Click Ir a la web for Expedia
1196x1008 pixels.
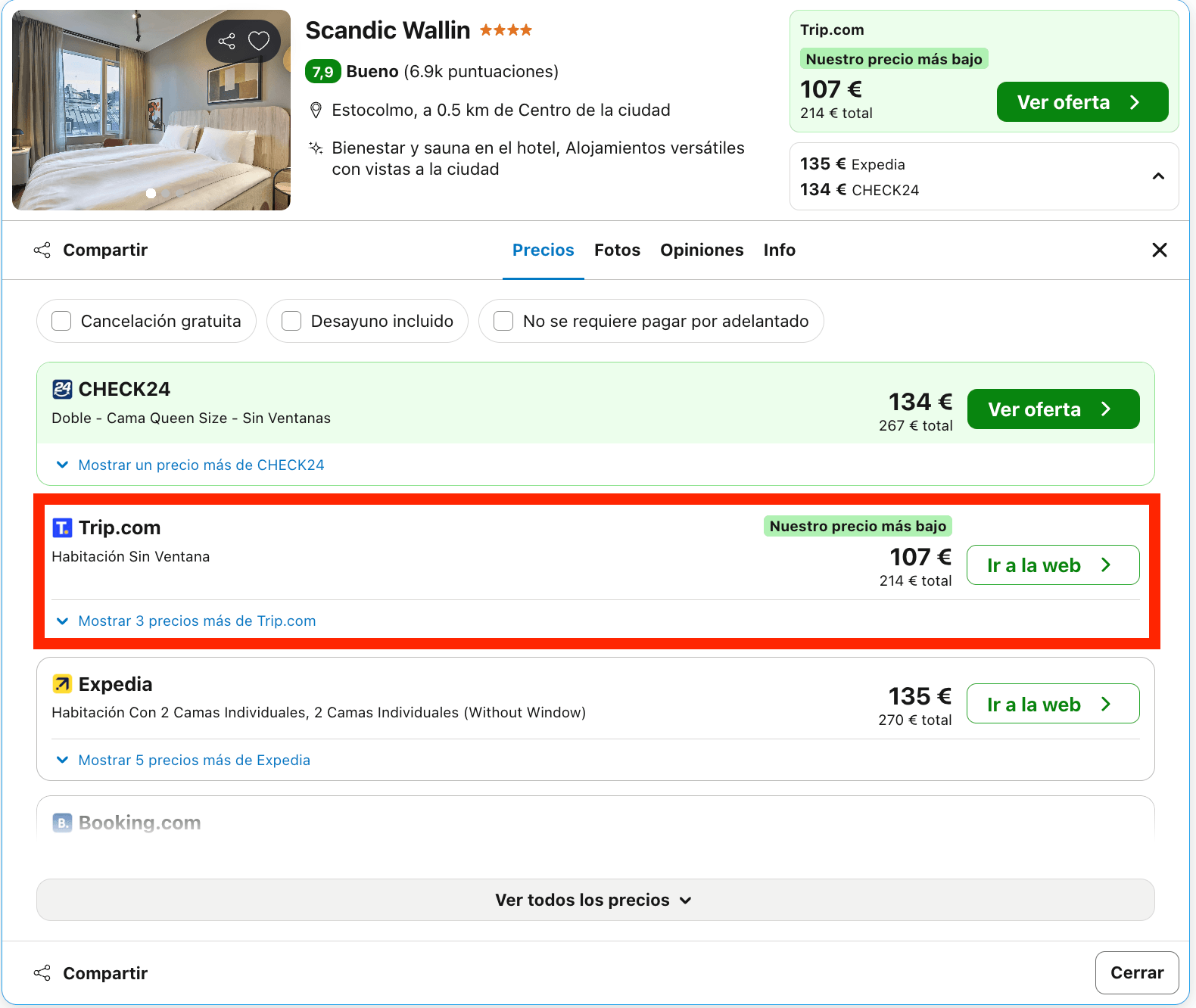[x=1053, y=704]
